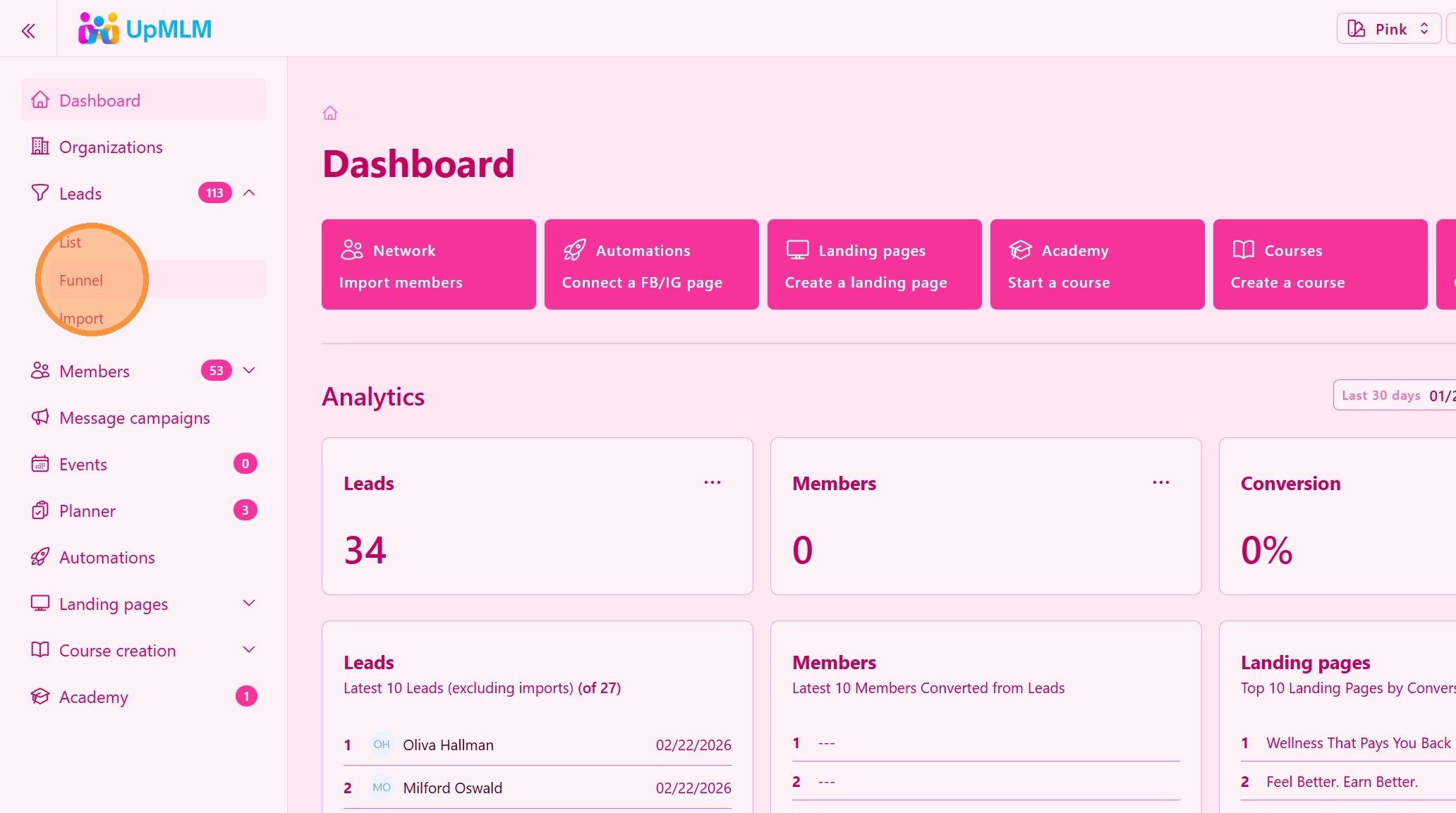Select Funnel under Leads
Image resolution: width=1456 pixels, height=813 pixels.
point(81,280)
